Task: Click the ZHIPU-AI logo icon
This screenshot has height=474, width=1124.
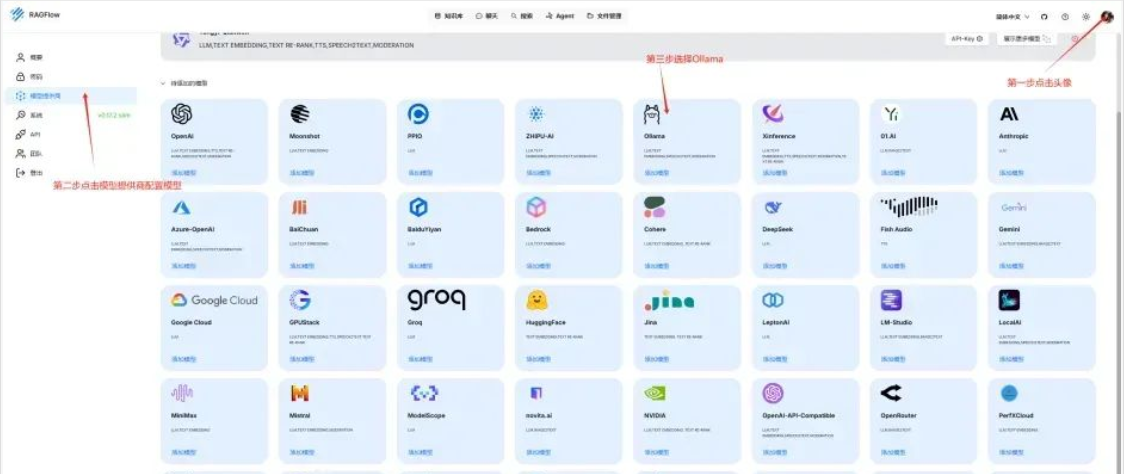Action: [536, 114]
